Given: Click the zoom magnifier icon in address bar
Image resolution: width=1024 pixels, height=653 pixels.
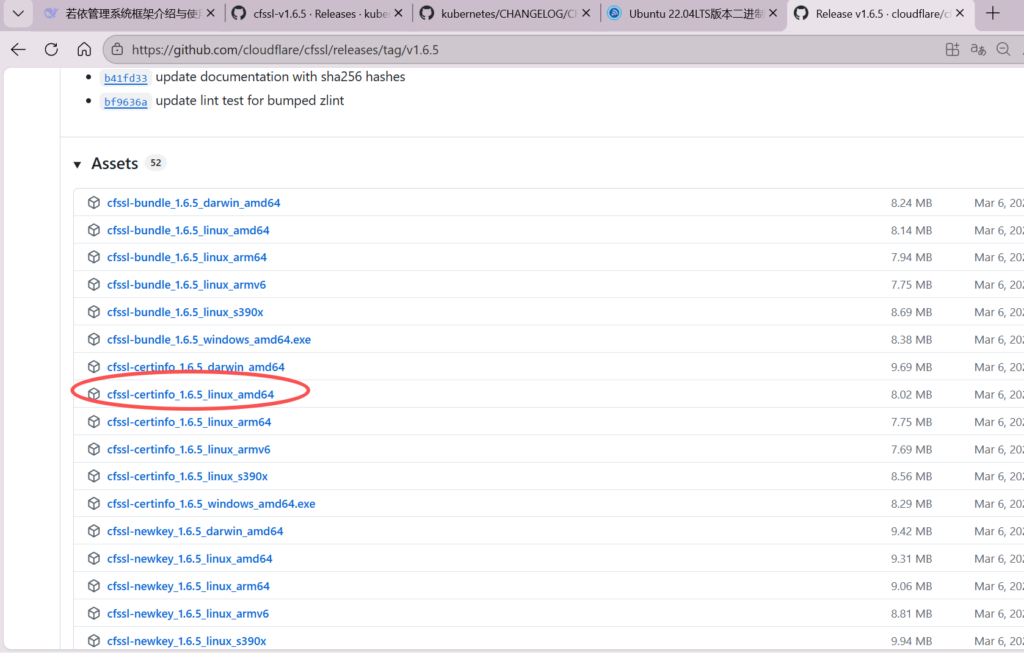Looking at the screenshot, I should (1004, 49).
